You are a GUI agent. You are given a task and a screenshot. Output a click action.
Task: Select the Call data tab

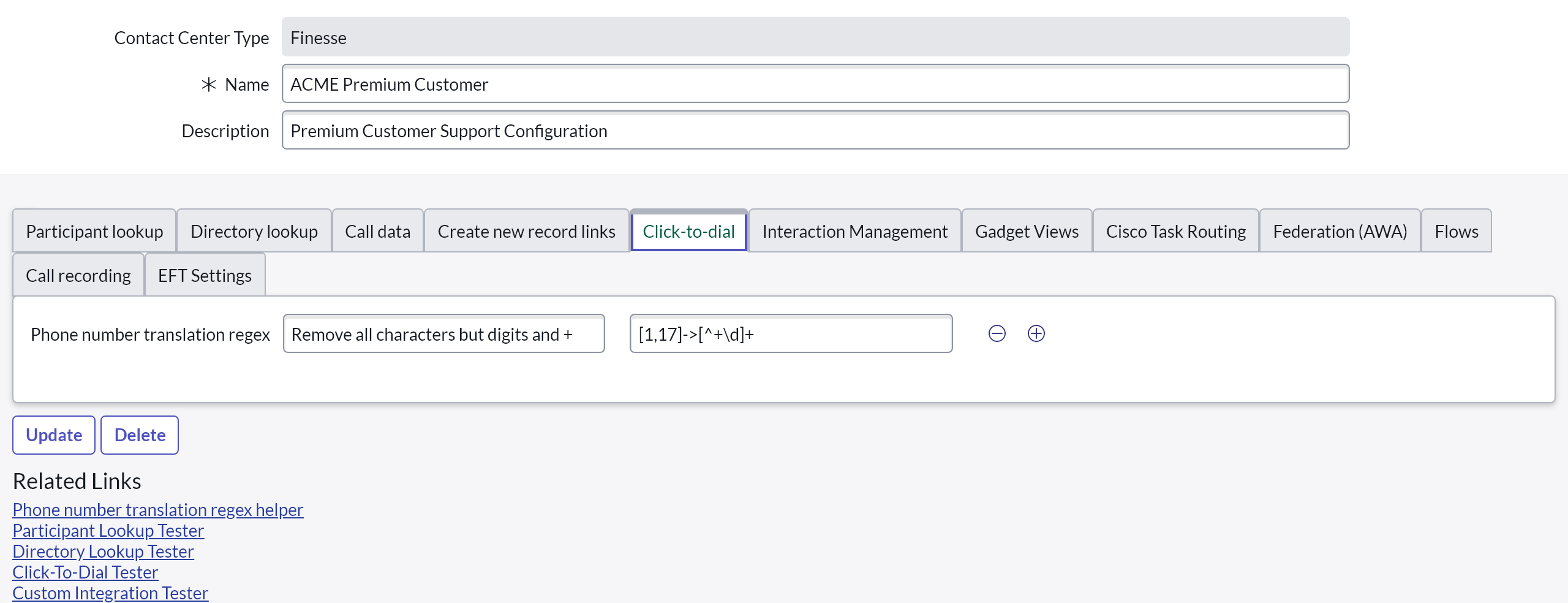377,231
